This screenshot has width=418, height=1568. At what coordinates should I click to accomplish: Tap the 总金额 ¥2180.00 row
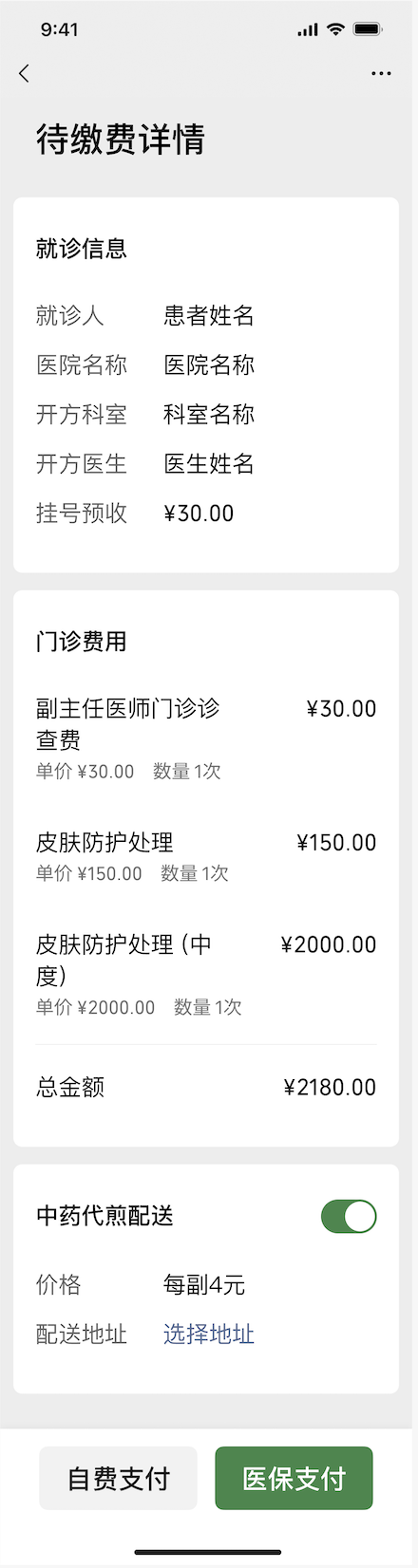pyautogui.click(x=206, y=1087)
